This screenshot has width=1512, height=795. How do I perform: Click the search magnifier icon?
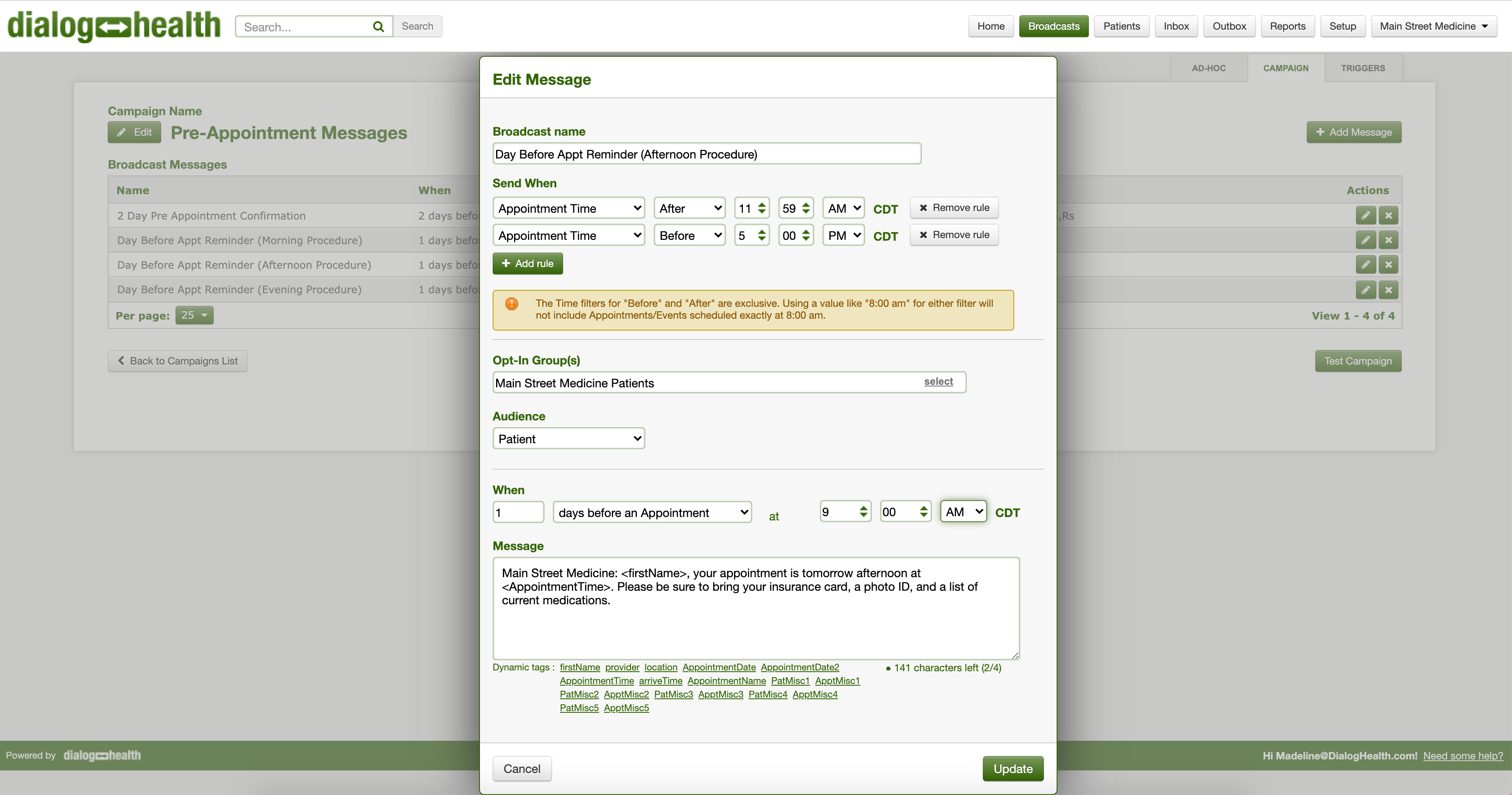coord(379,26)
